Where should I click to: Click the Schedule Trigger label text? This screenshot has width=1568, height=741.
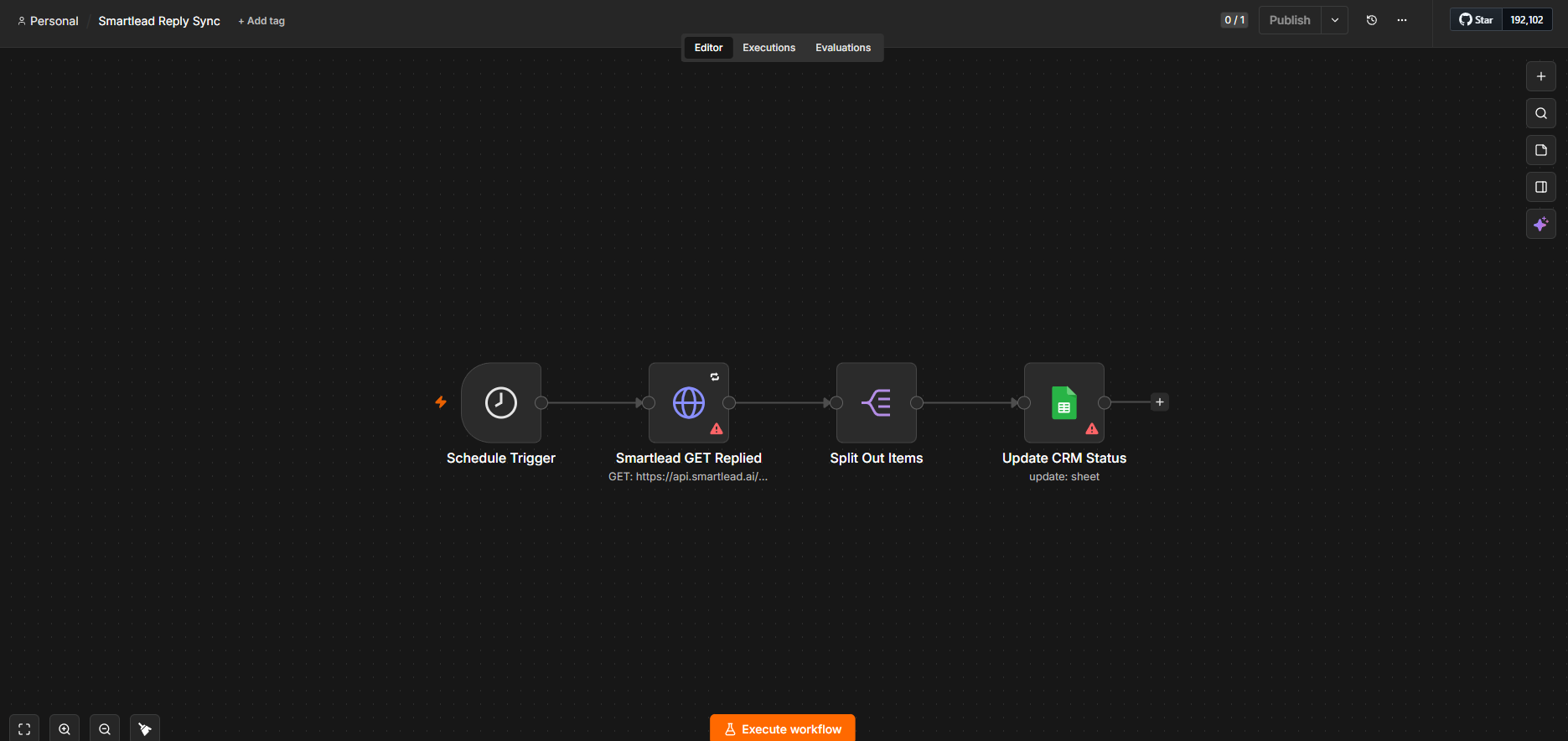[x=501, y=458]
